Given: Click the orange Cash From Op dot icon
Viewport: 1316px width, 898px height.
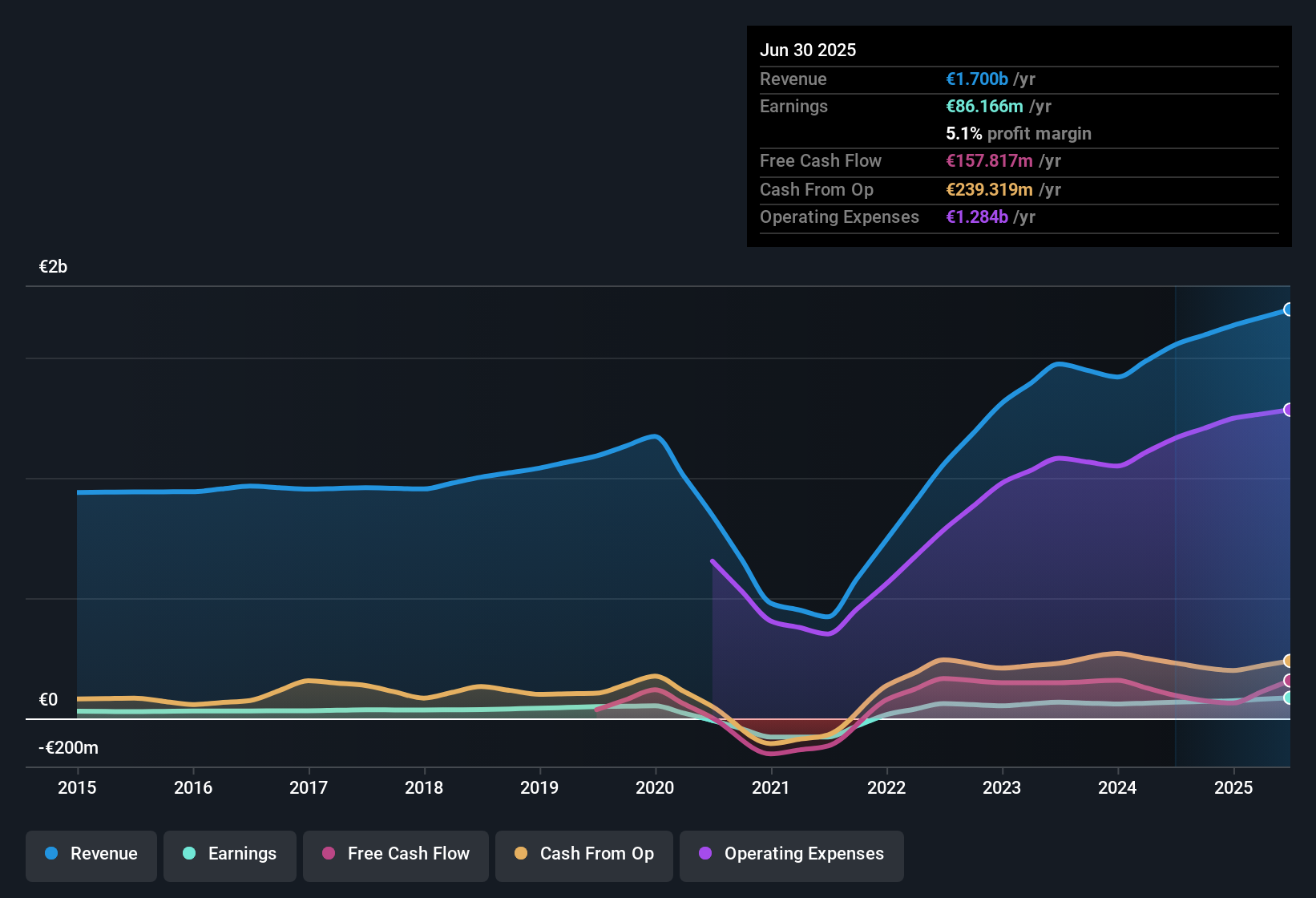Looking at the screenshot, I should pos(521,854).
